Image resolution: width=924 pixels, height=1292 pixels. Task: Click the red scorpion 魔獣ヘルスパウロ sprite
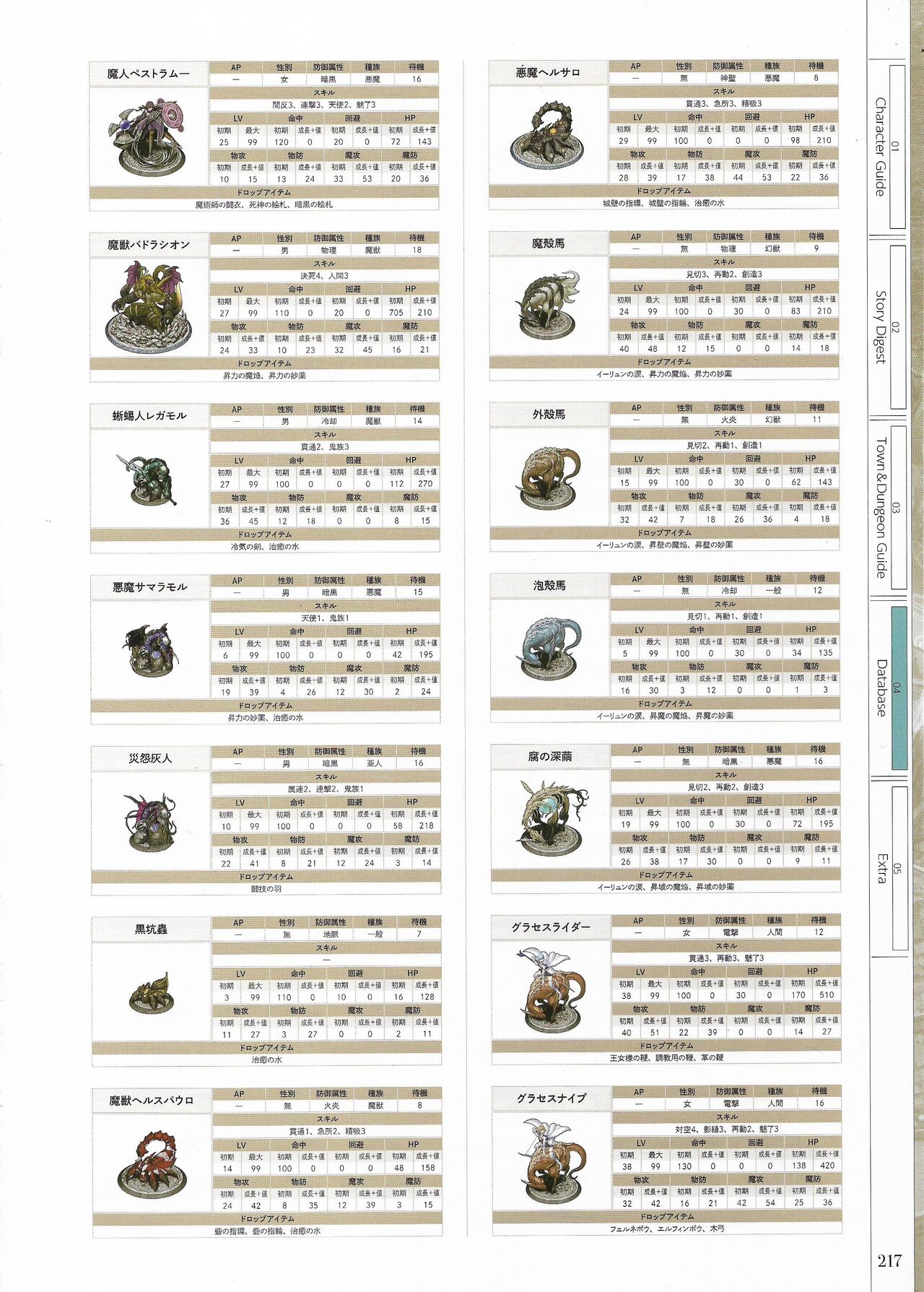click(152, 1164)
